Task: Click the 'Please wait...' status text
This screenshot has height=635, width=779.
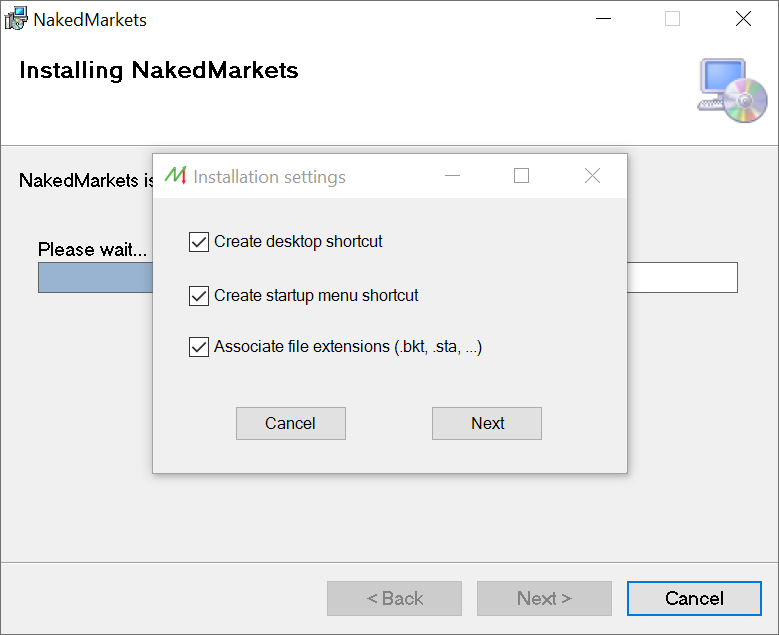Action: 92,249
